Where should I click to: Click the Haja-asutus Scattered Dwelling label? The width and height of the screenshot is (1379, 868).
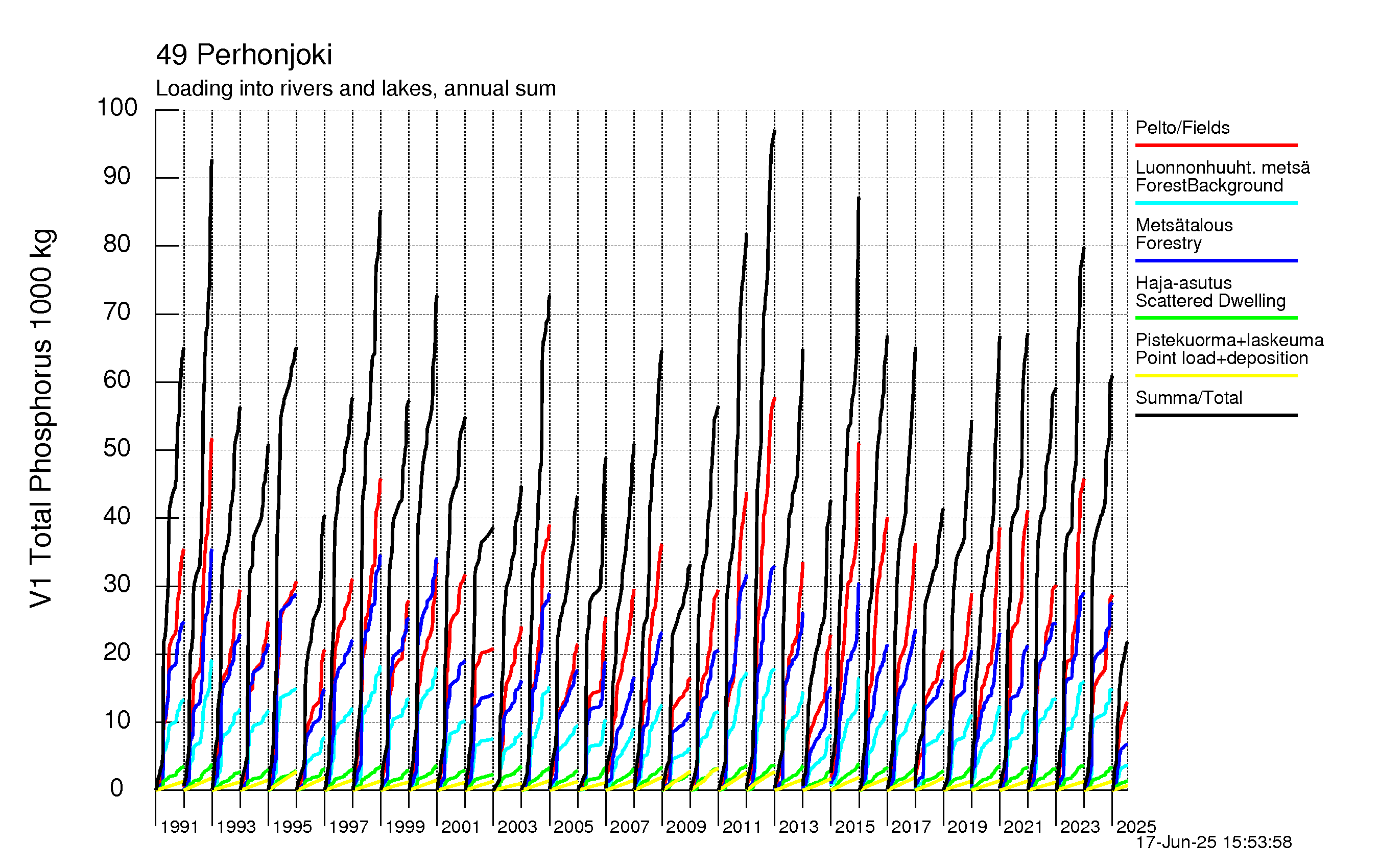pos(1209,292)
